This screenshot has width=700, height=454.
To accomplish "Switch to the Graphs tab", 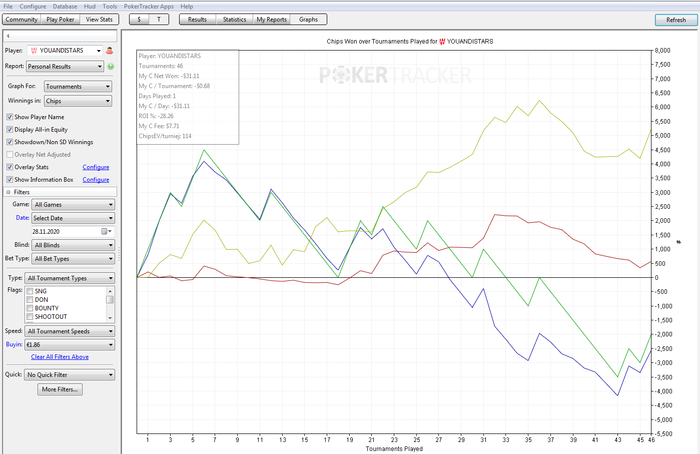I will [x=308, y=20].
